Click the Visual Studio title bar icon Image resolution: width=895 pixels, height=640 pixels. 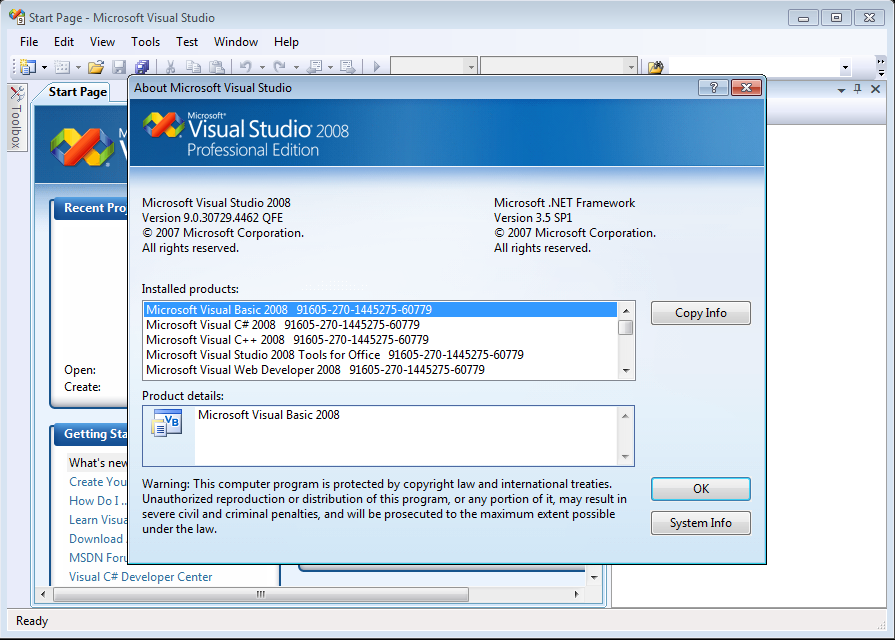[17, 18]
